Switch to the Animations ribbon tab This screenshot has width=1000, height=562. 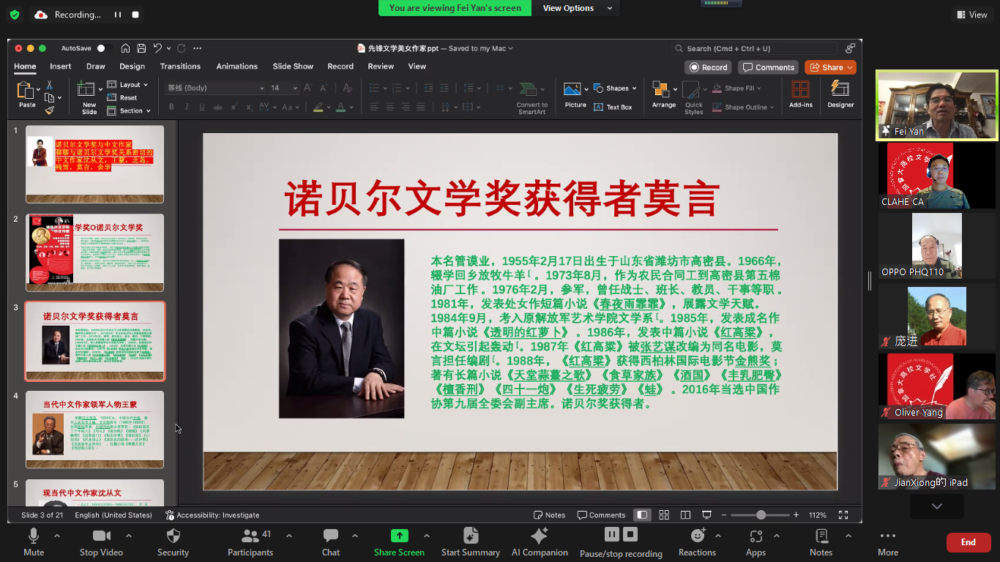237,66
